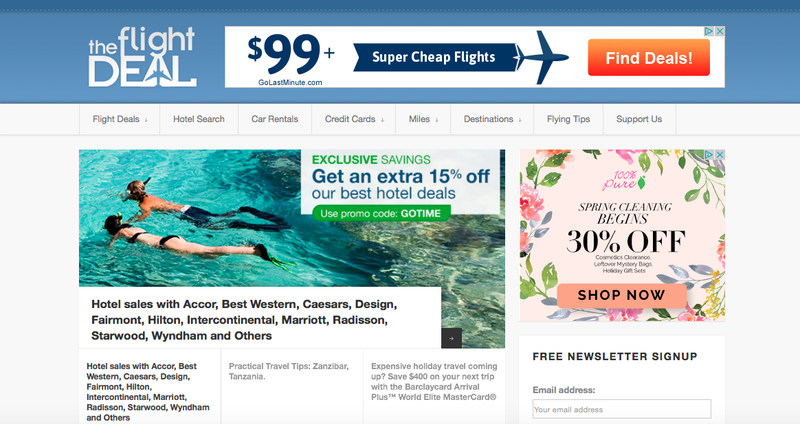
Task: Close the 100% Pure sidebar ad
Action: coord(719,154)
